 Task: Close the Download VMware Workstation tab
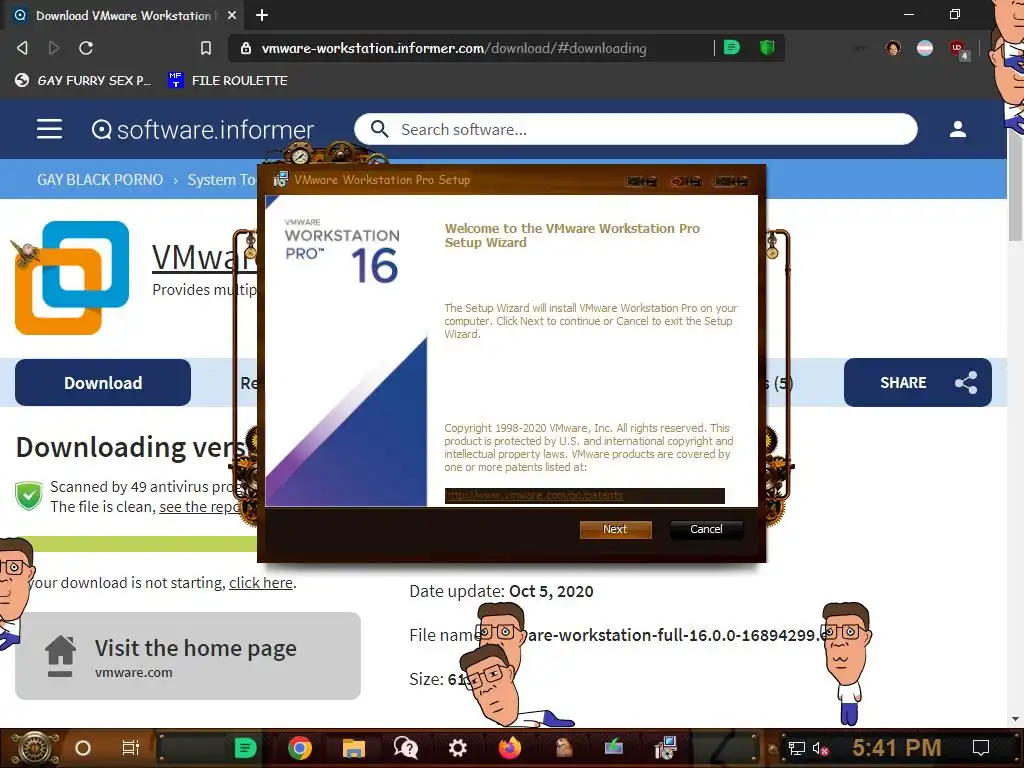pos(232,15)
